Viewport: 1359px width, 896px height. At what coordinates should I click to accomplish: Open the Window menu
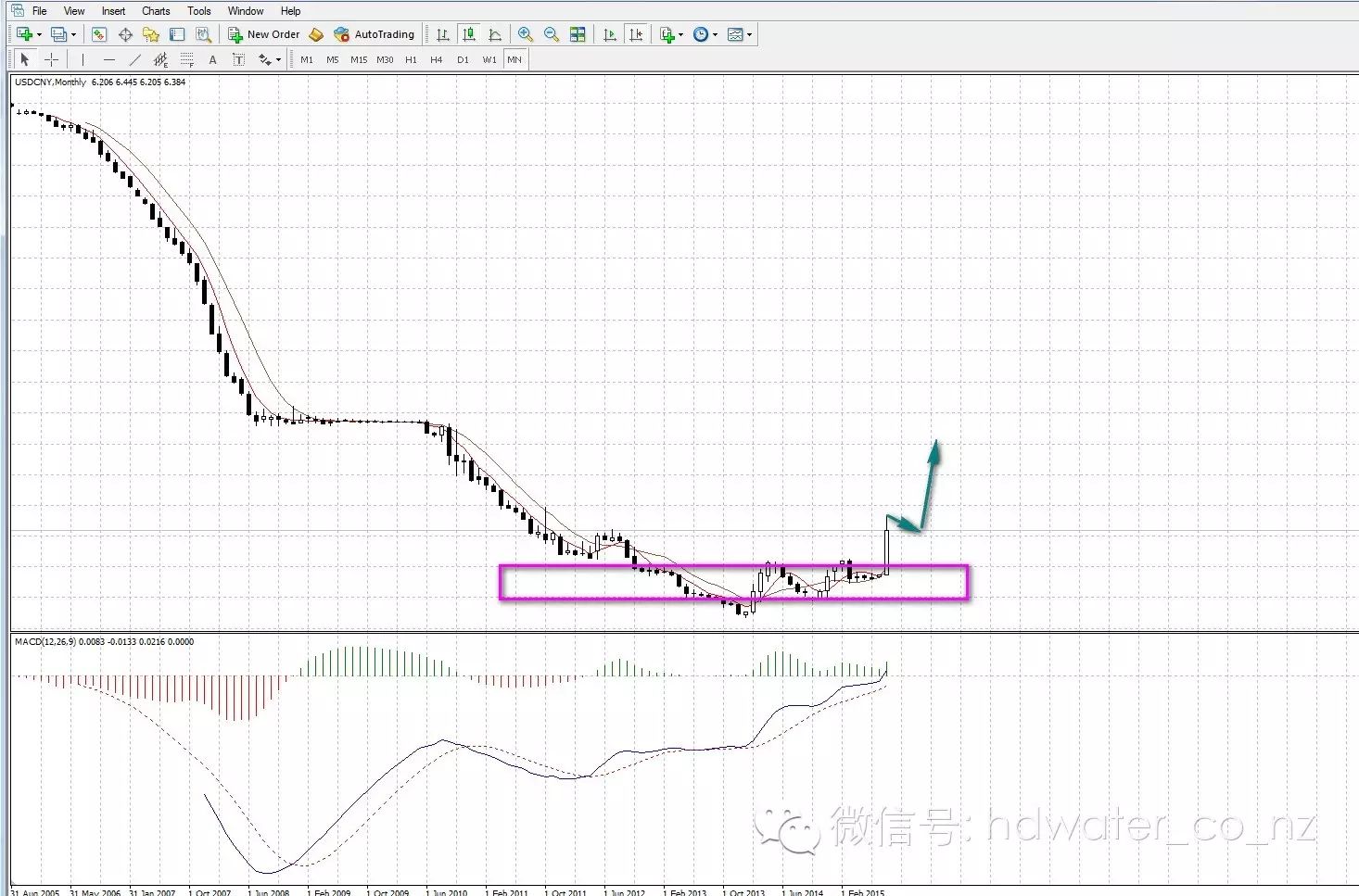coord(246,11)
